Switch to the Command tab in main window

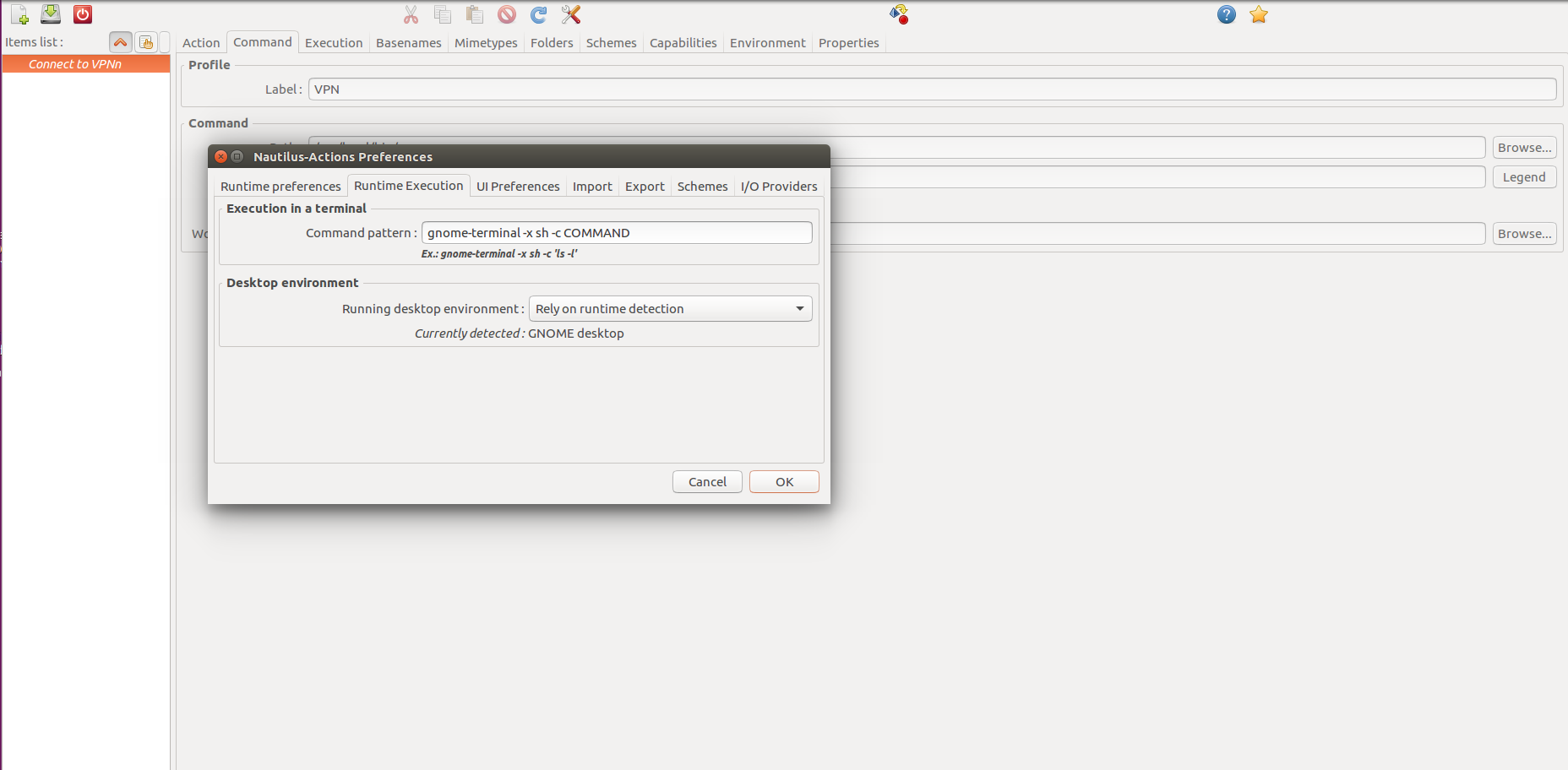click(263, 42)
